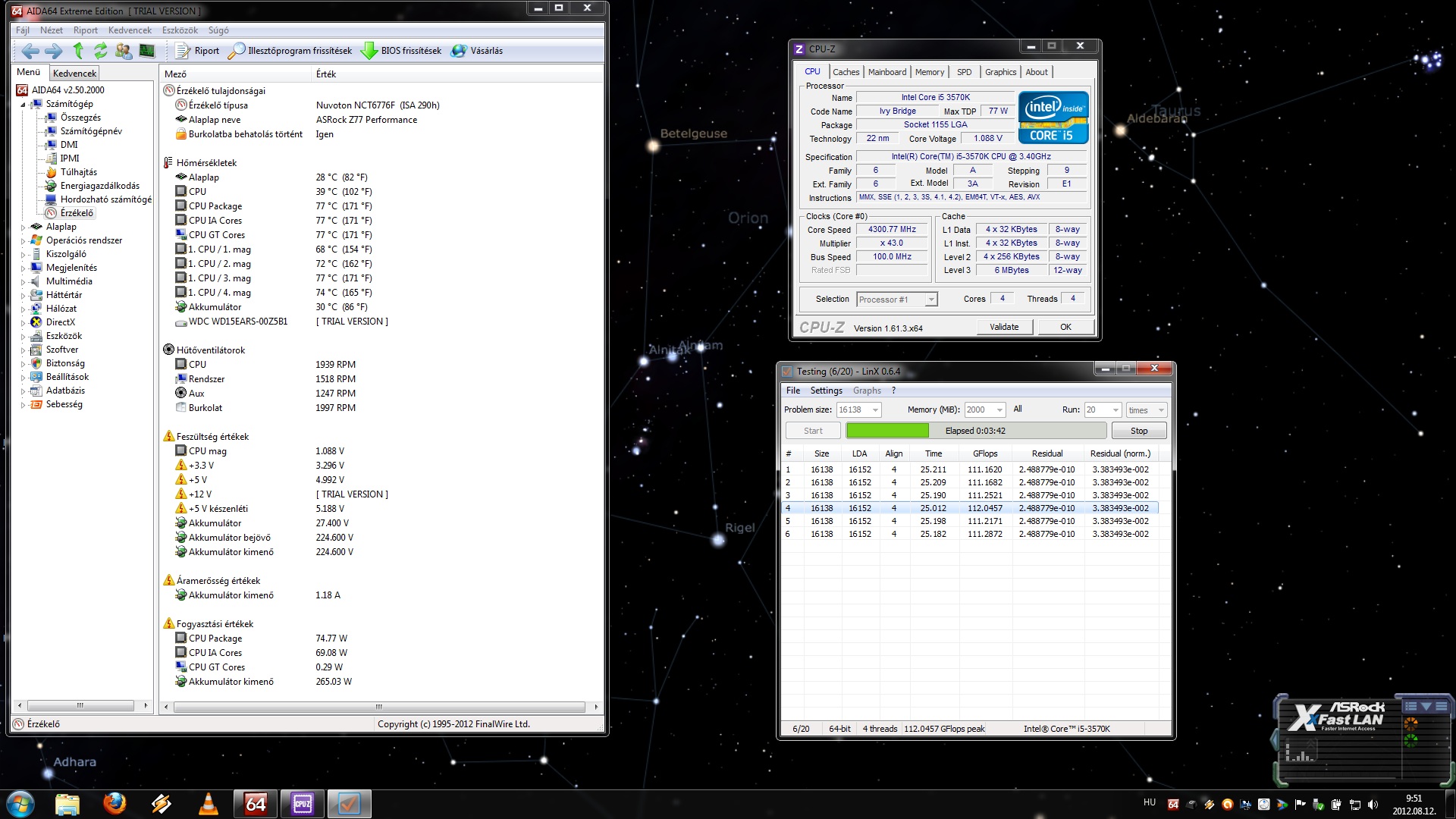
Task: Open VLC media player from taskbar
Action: 208,803
